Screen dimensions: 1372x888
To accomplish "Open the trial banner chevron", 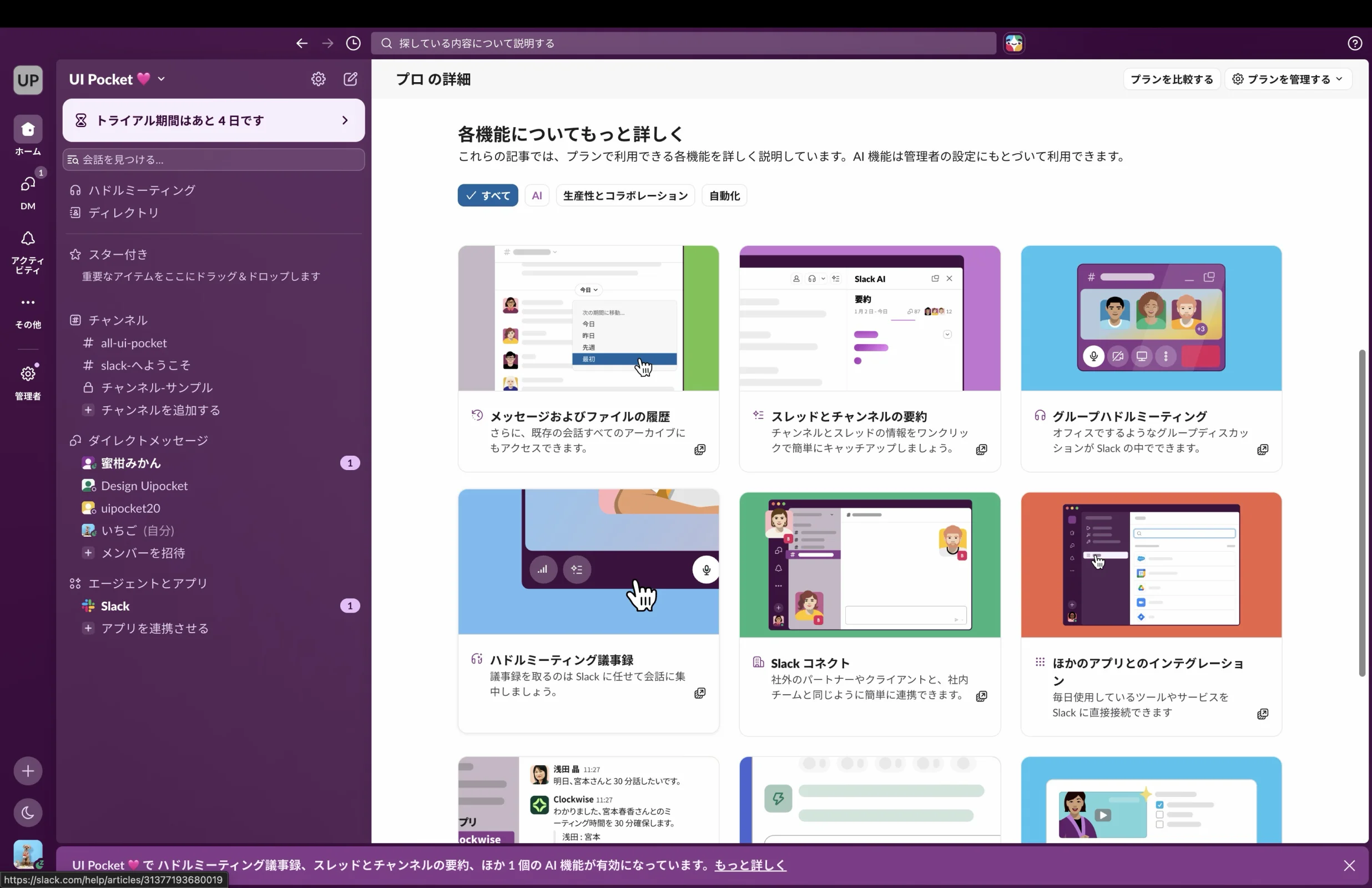I will tap(345, 120).
